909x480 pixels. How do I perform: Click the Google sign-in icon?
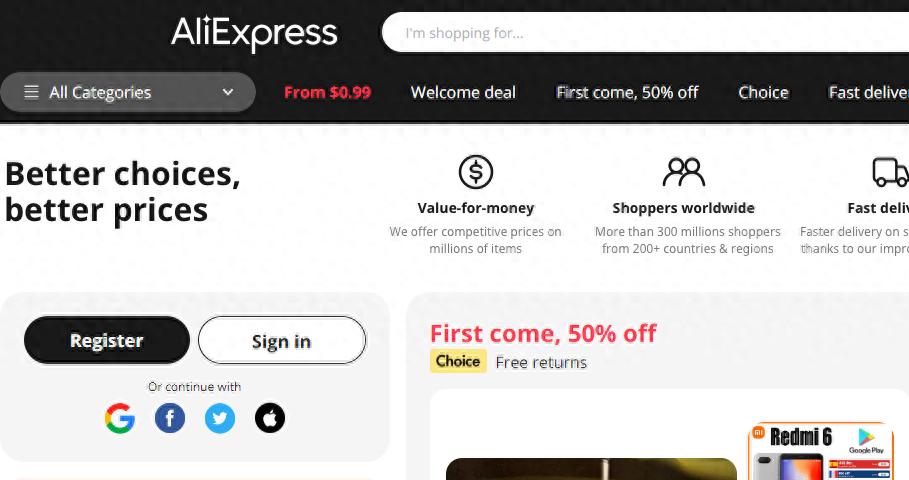120,418
